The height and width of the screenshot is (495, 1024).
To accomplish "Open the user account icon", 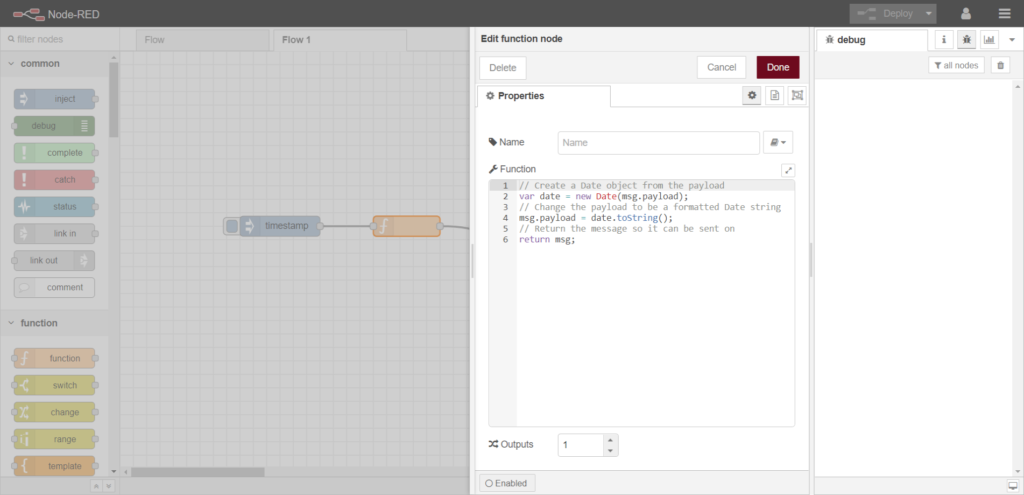I will pyautogui.click(x=966, y=14).
